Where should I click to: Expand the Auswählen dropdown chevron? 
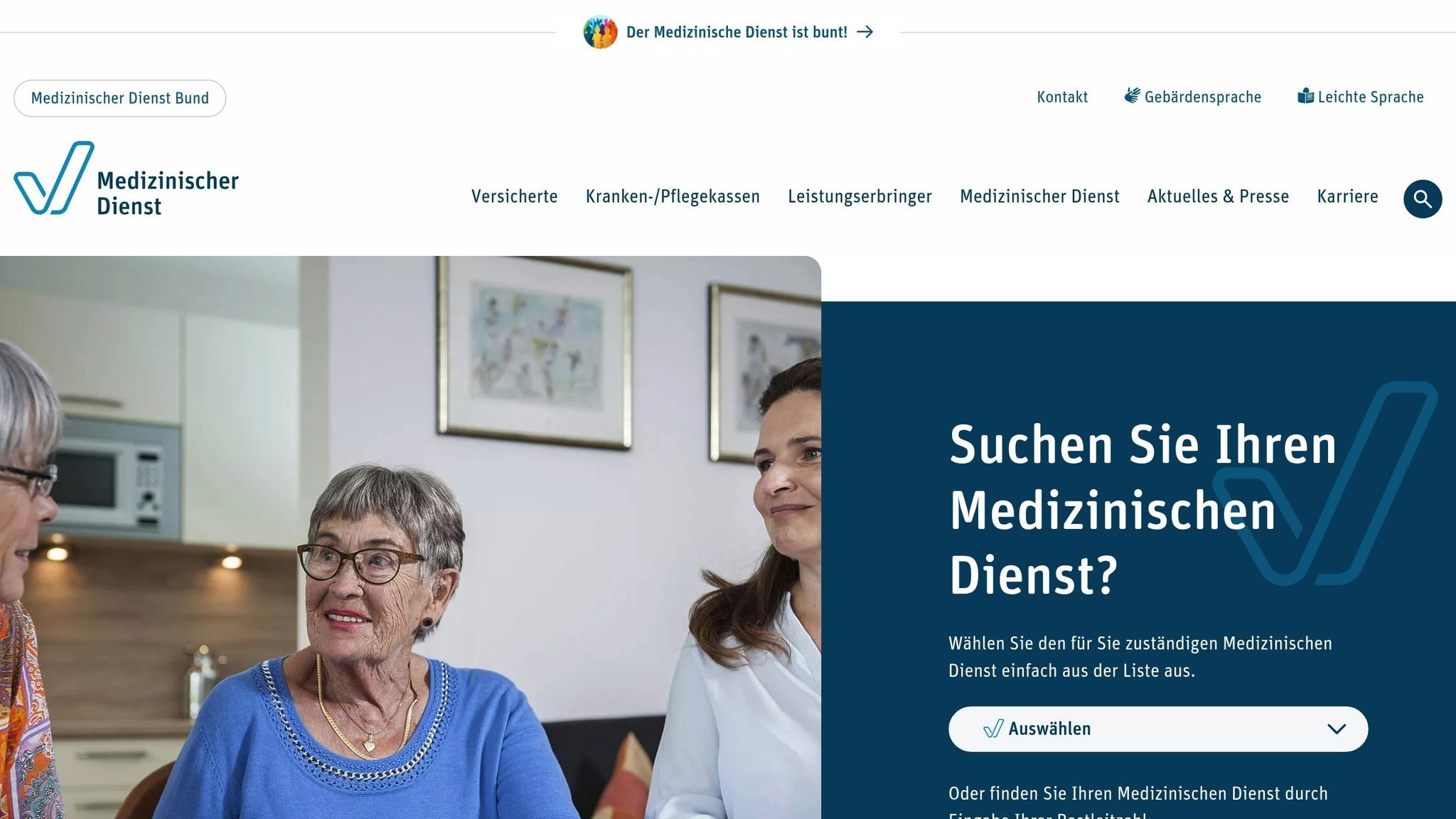coord(1337,729)
